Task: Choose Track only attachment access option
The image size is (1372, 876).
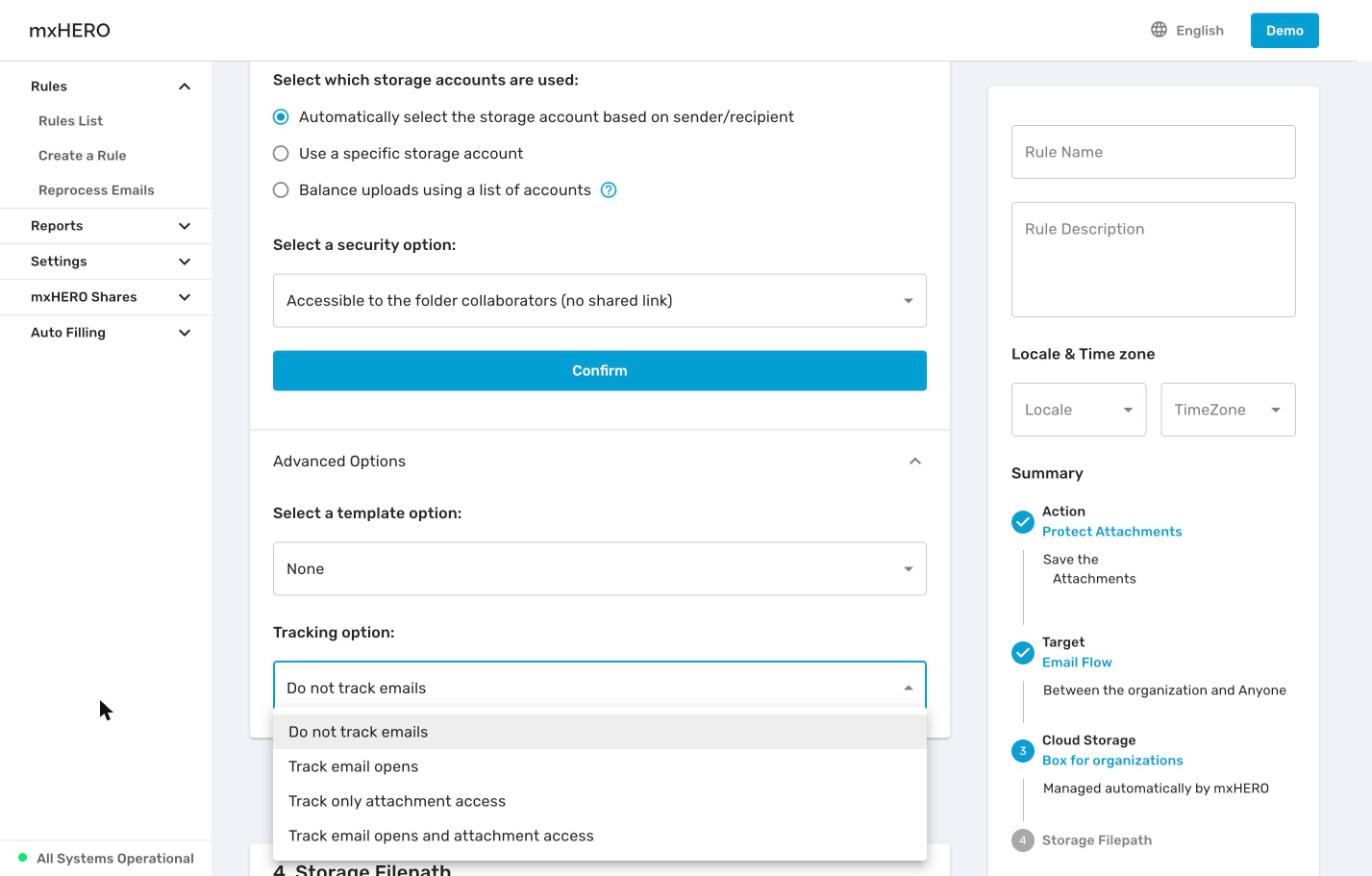Action: click(x=600, y=801)
